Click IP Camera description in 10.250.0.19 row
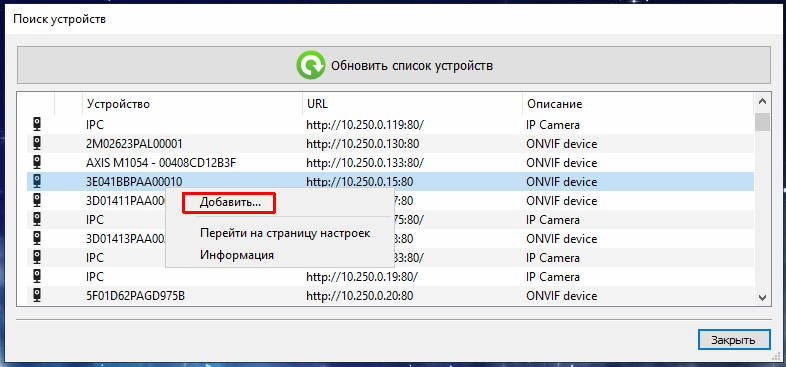The height and width of the screenshot is (367, 786). 553,277
